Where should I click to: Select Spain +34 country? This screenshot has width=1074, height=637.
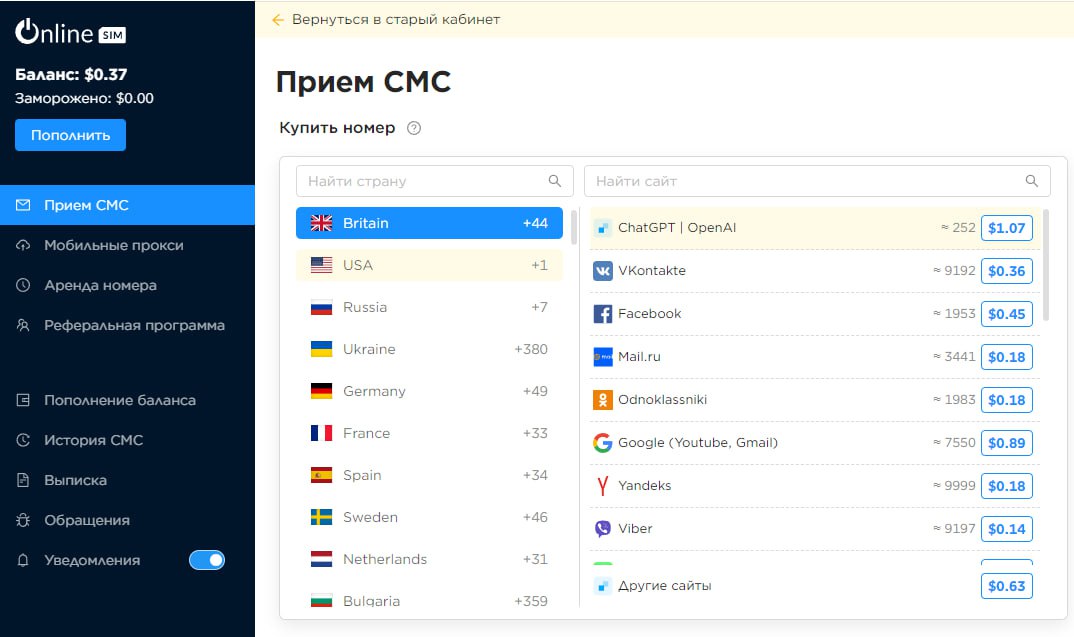tap(429, 475)
